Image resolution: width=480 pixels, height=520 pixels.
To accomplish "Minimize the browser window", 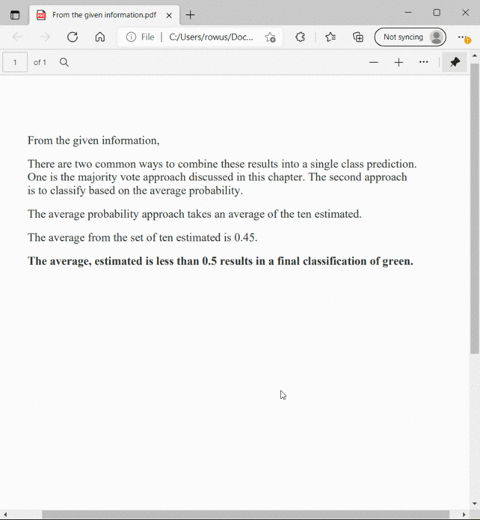I will click(408, 13).
